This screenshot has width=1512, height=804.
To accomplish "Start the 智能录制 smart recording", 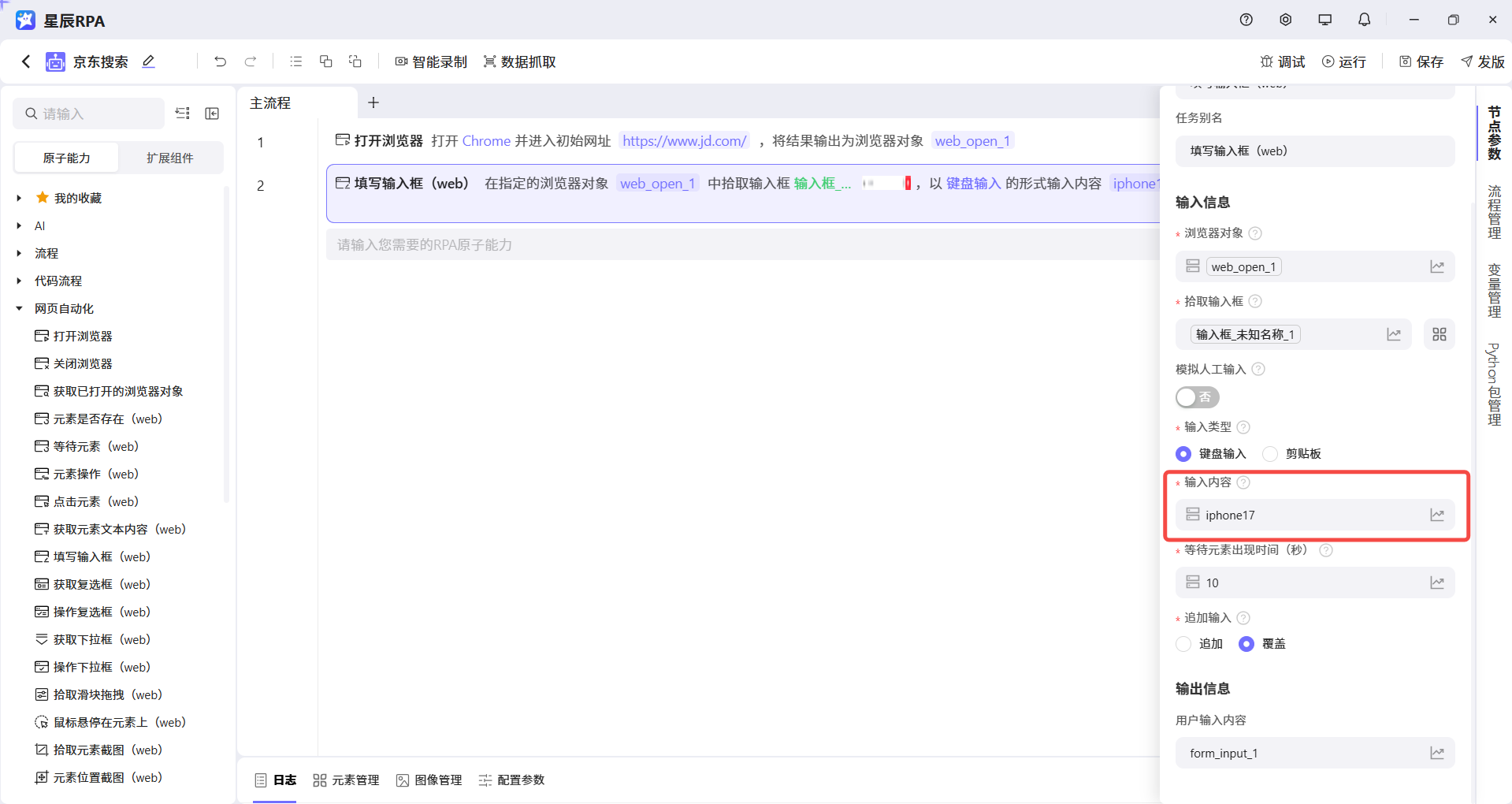I will click(x=430, y=61).
